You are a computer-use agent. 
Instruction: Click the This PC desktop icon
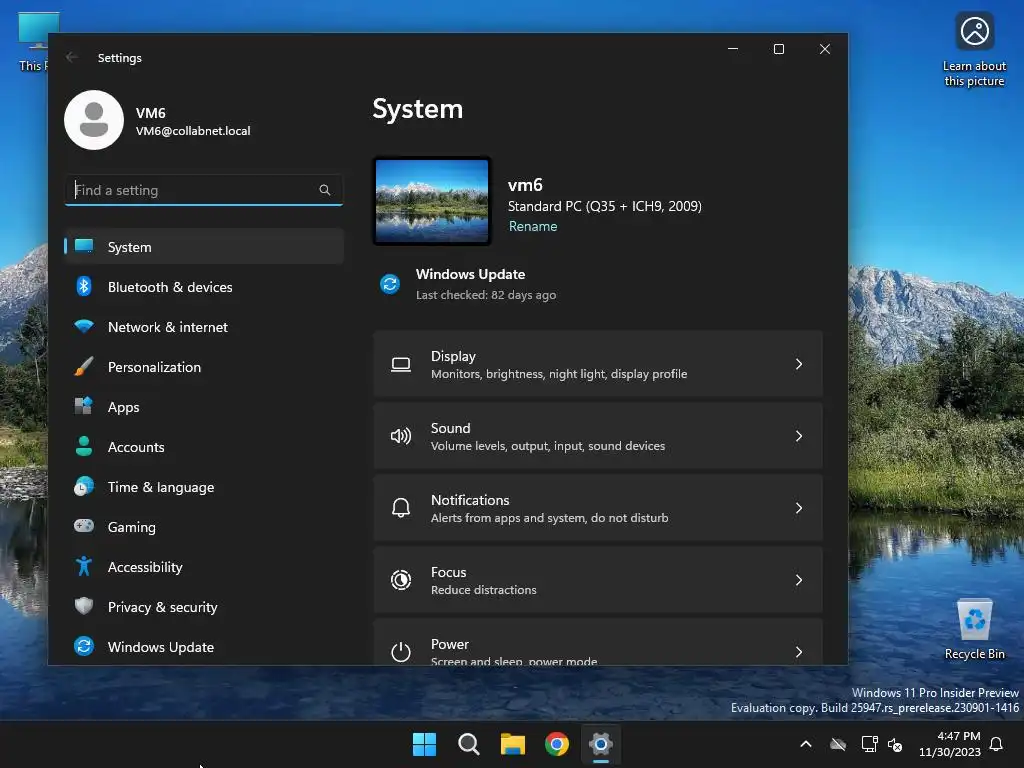(x=33, y=42)
